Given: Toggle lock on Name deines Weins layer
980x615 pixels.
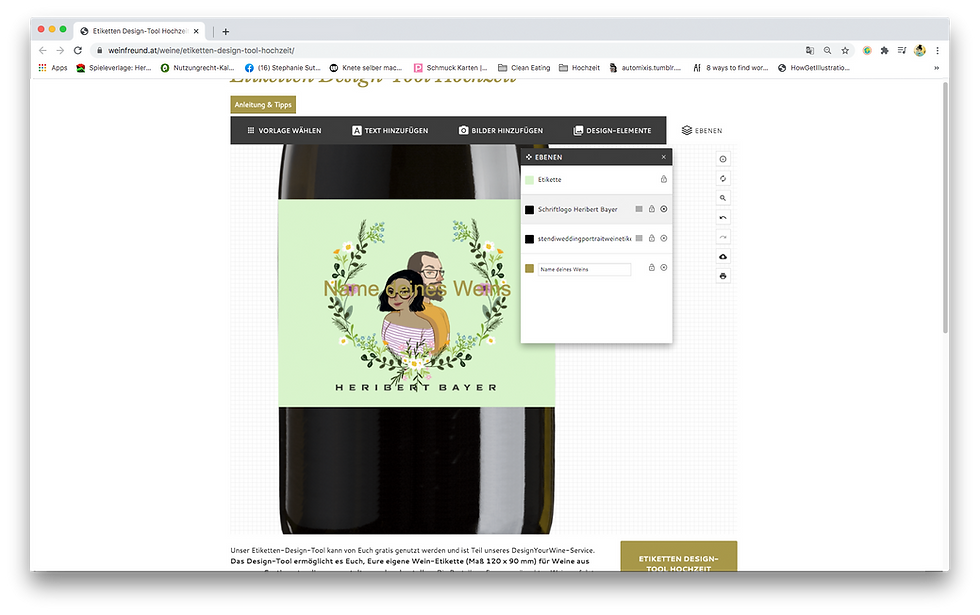Looking at the screenshot, I should (651, 268).
